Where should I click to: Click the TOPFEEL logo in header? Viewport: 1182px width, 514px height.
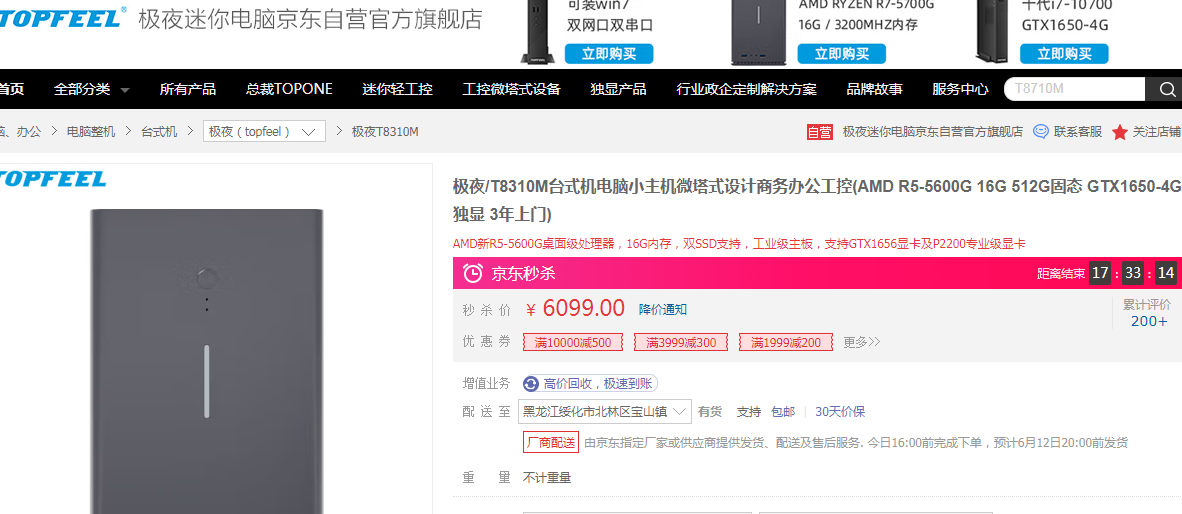(x=63, y=17)
